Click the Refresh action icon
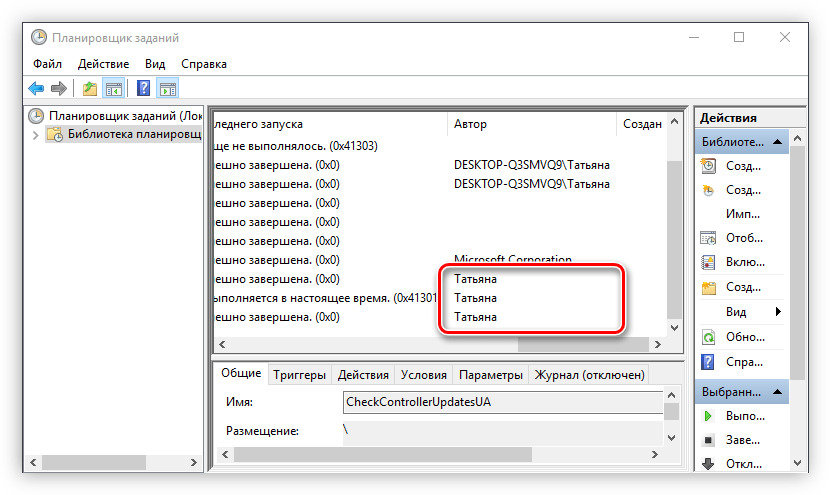The height and width of the screenshot is (495, 831). point(709,337)
